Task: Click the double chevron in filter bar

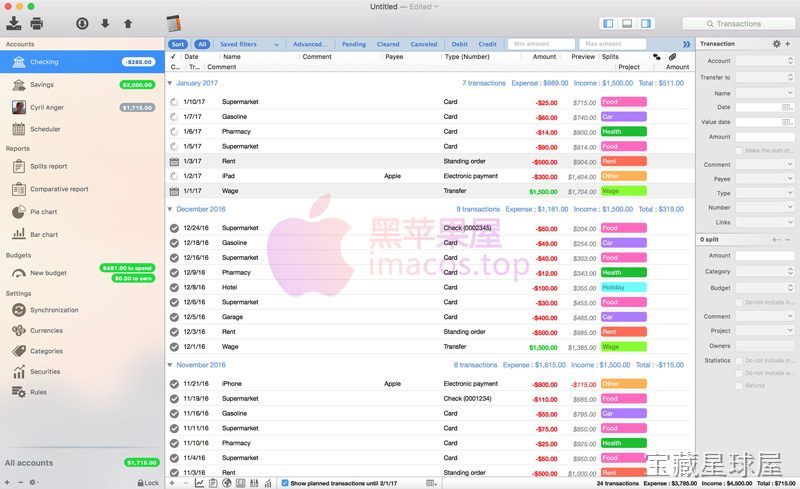Action: (686, 44)
